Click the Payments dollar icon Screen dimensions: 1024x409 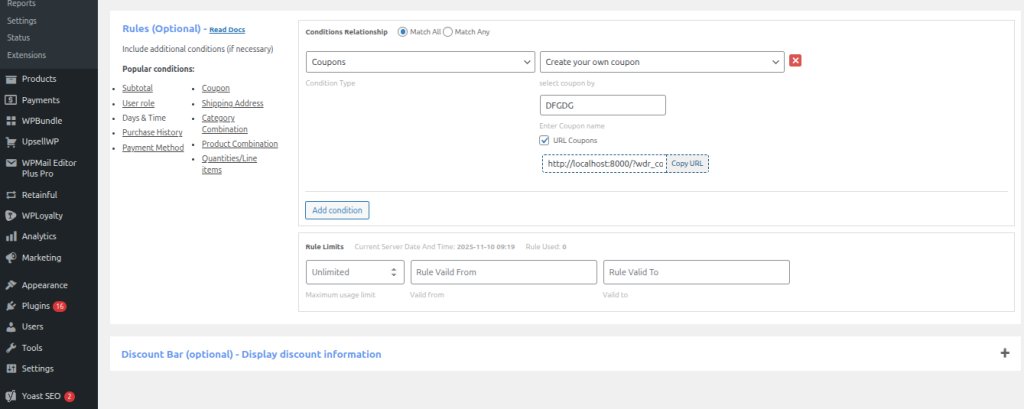point(11,100)
